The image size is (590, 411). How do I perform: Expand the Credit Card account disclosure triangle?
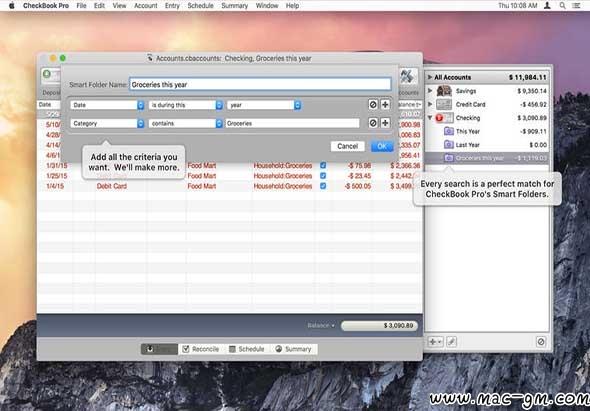430,104
